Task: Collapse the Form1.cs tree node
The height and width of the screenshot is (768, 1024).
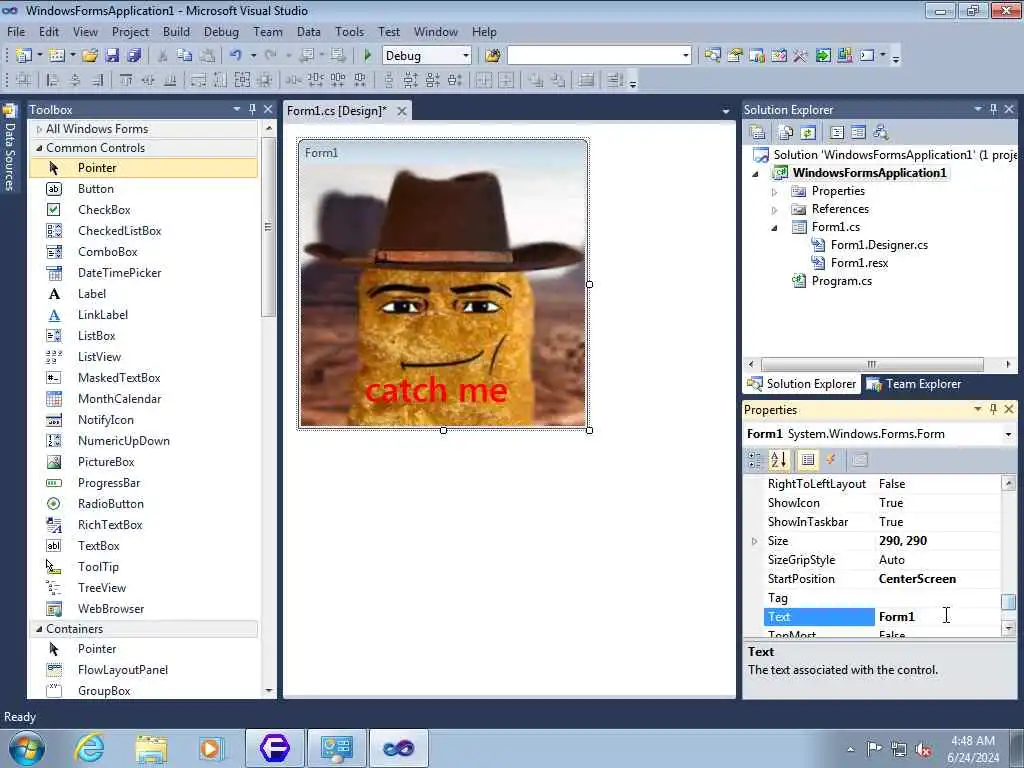Action: (775, 227)
